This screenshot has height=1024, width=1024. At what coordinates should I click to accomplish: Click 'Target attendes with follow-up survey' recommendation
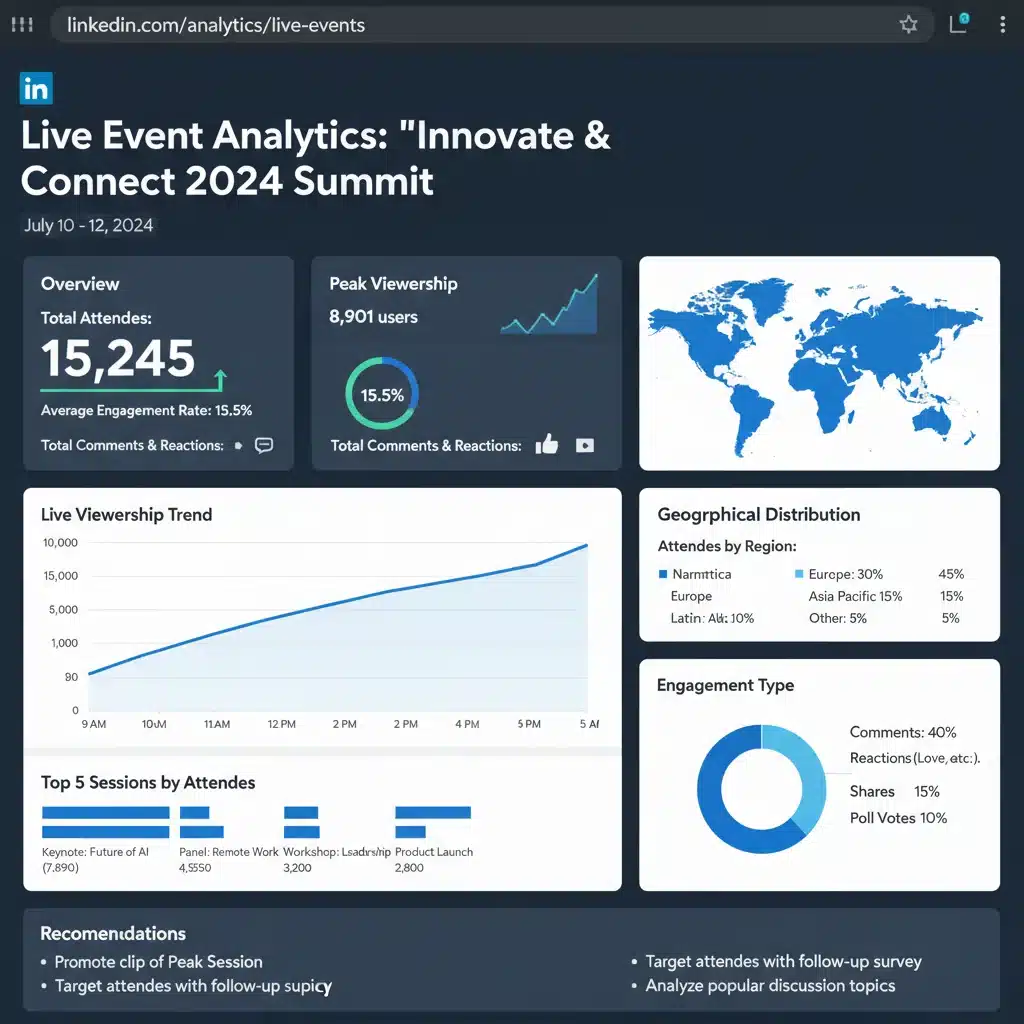(x=783, y=961)
